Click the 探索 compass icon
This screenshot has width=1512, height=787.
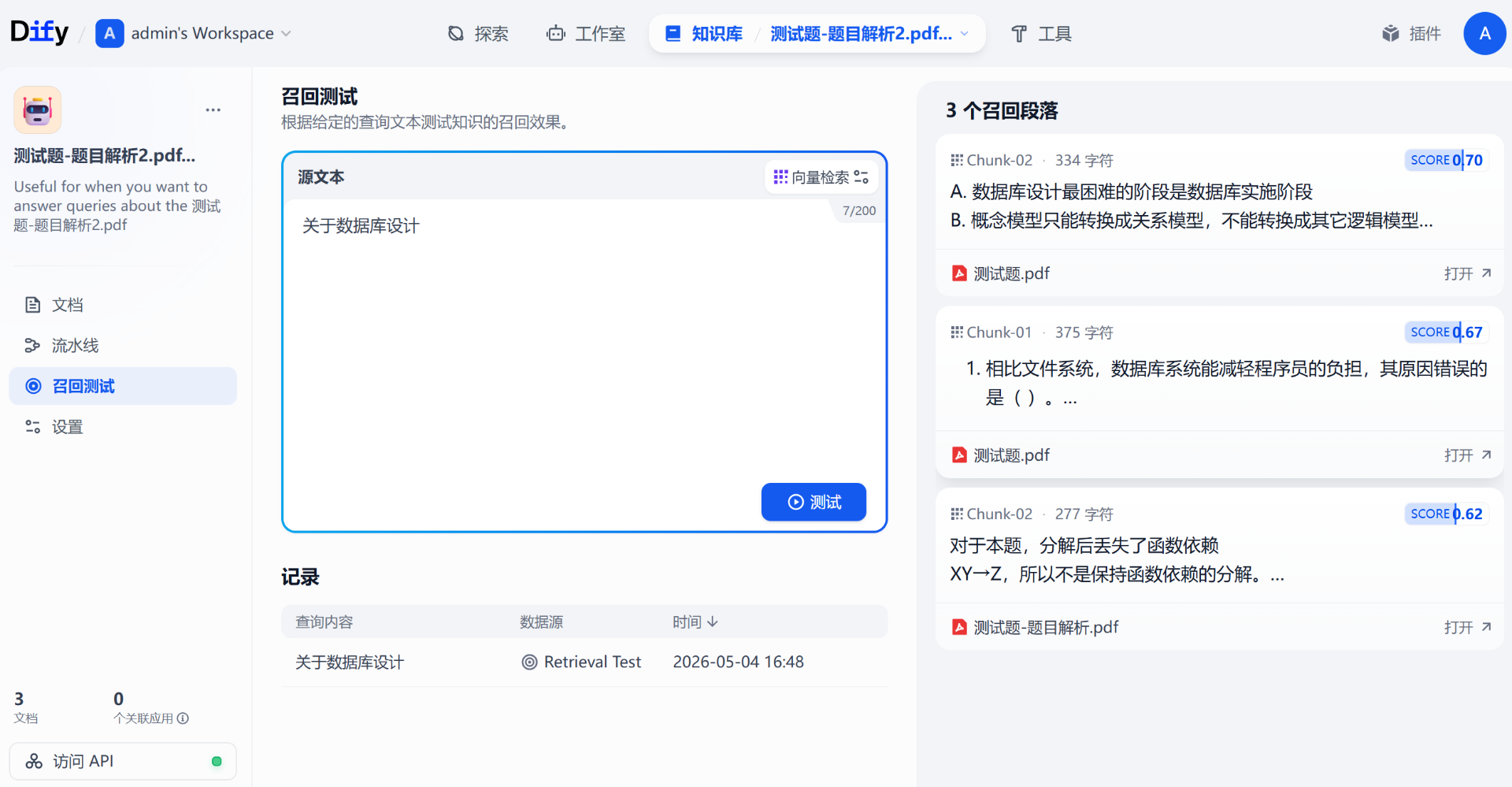(456, 34)
